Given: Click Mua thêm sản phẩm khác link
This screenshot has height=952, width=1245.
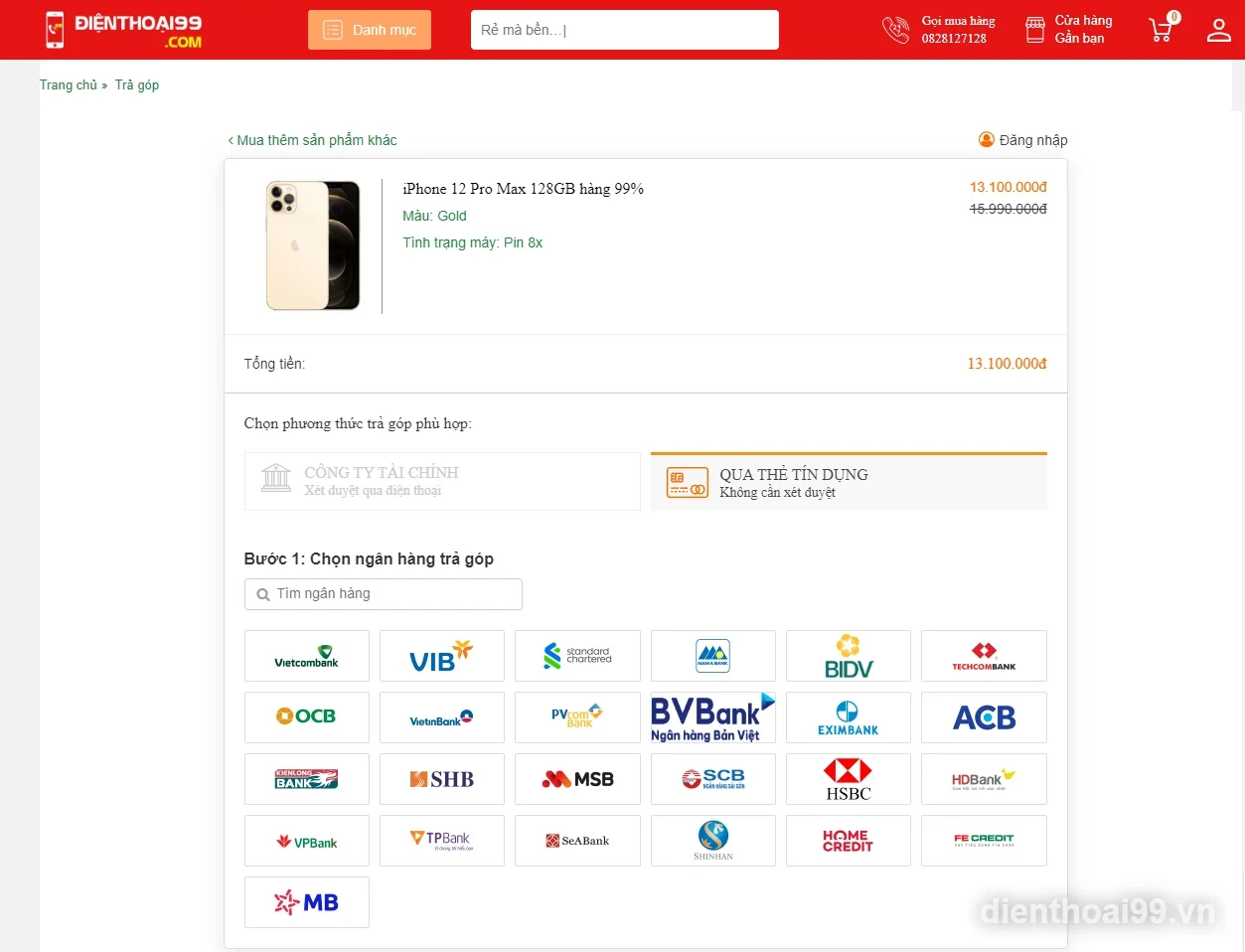Looking at the screenshot, I should tap(312, 140).
